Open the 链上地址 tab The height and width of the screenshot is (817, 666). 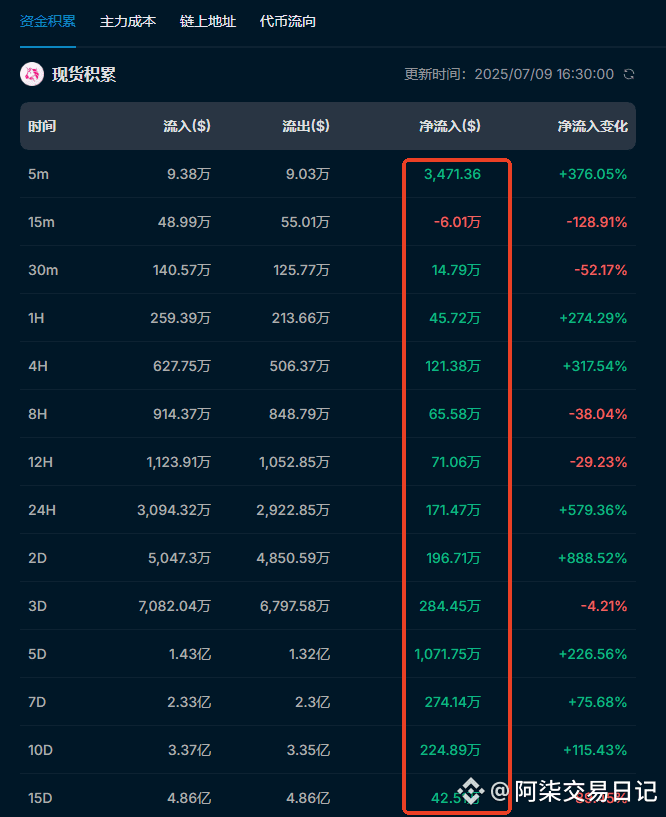[208, 21]
